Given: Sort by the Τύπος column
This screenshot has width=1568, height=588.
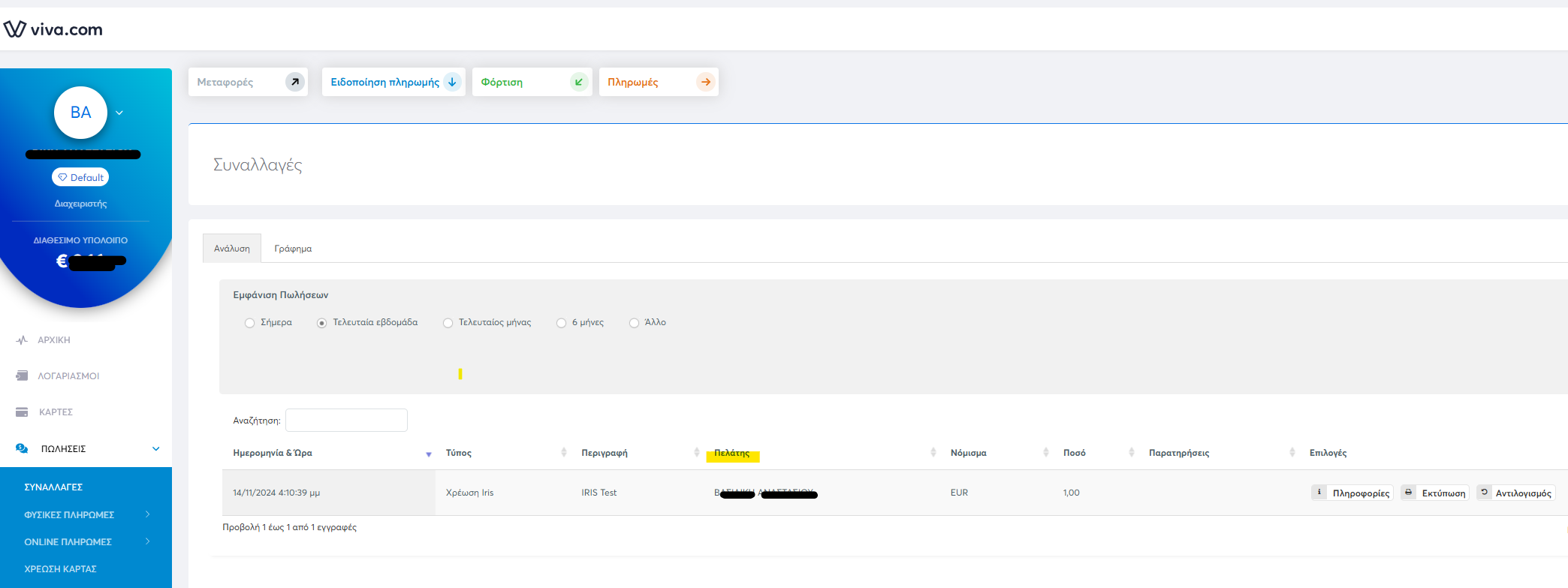Looking at the screenshot, I should point(503,453).
